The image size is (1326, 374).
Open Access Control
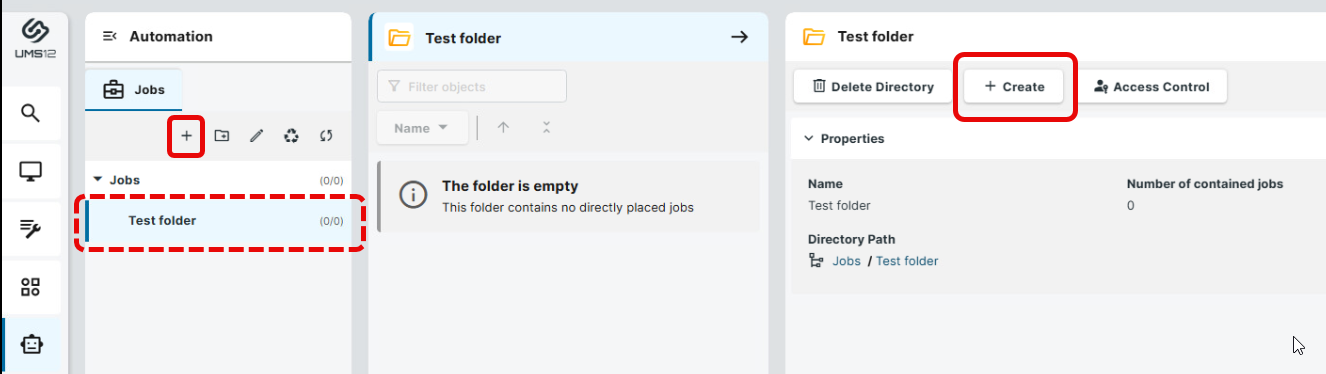pos(1152,86)
